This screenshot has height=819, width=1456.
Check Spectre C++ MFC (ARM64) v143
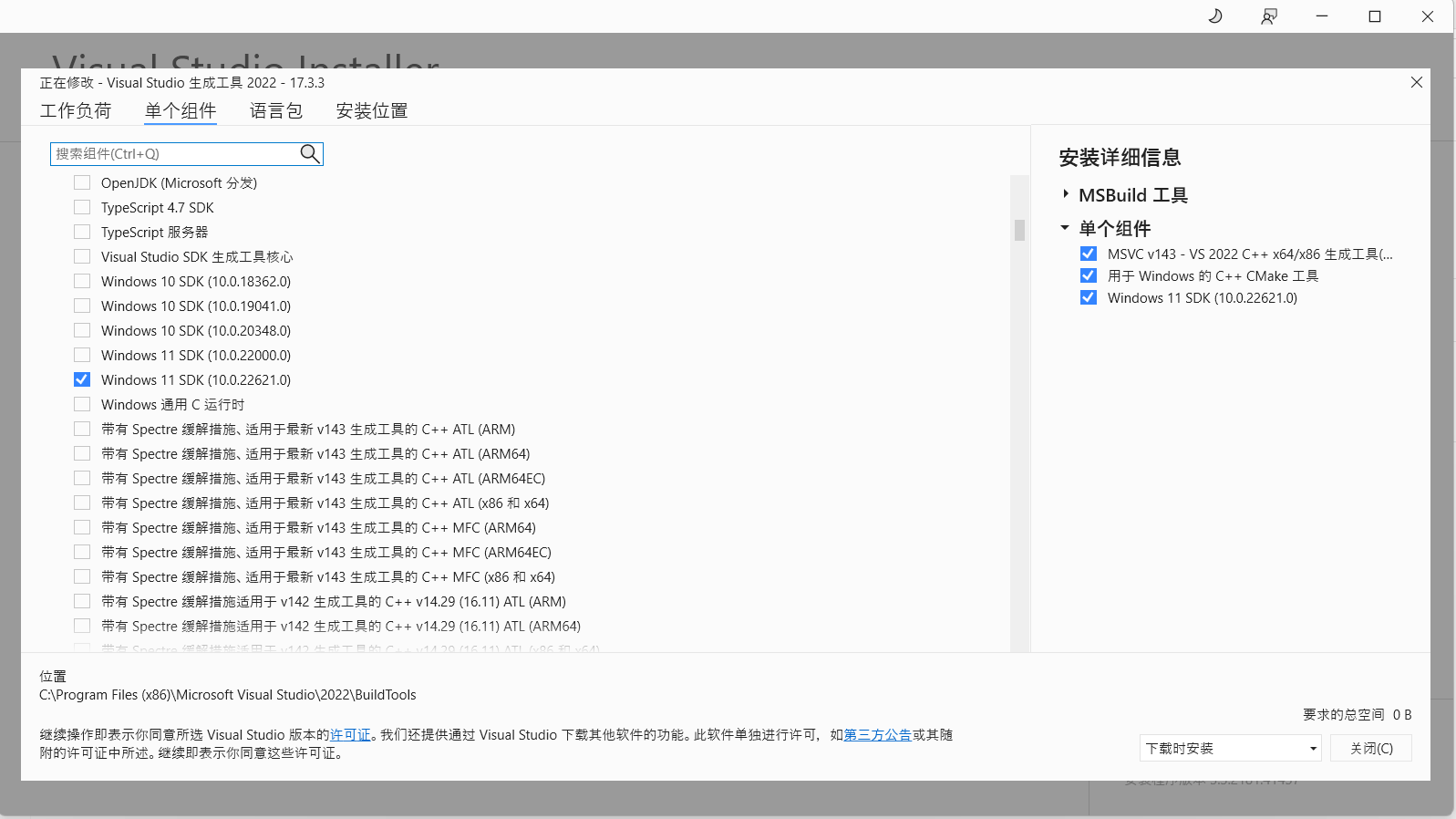pyautogui.click(x=82, y=527)
